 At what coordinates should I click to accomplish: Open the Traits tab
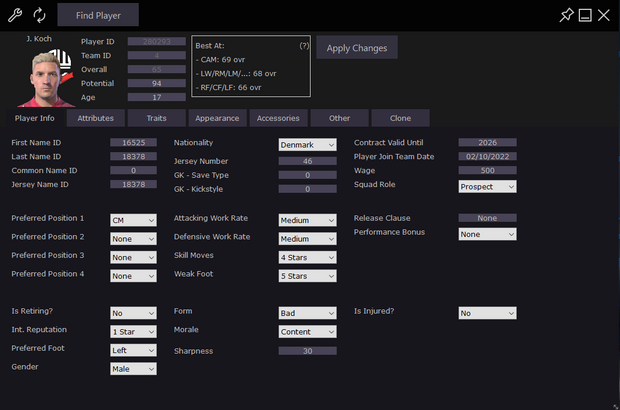click(156, 118)
